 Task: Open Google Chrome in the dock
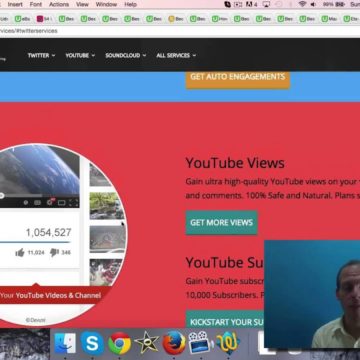tap(119, 343)
